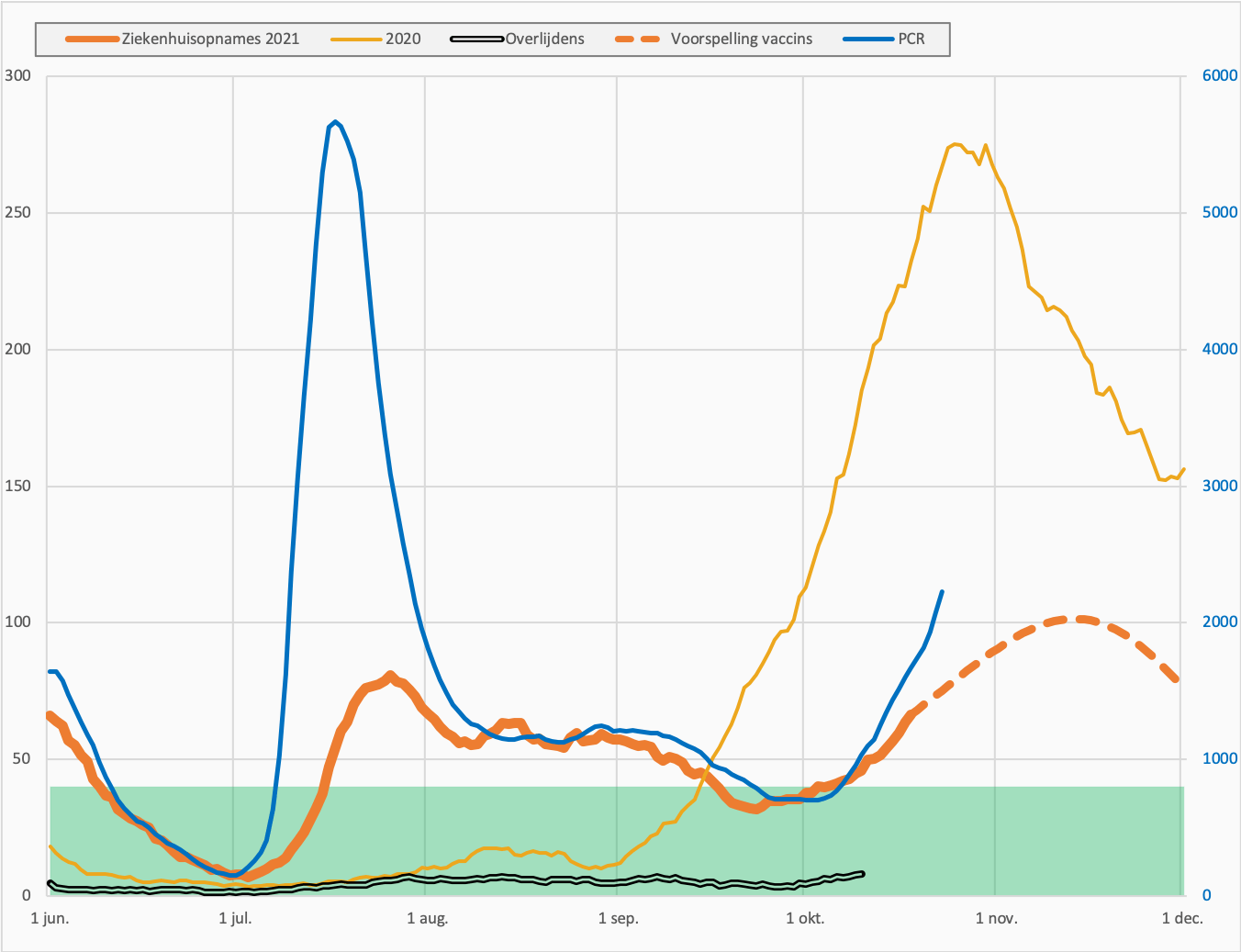Select the 2020 legend label
The width and height of the screenshot is (1241, 952).
[403, 39]
